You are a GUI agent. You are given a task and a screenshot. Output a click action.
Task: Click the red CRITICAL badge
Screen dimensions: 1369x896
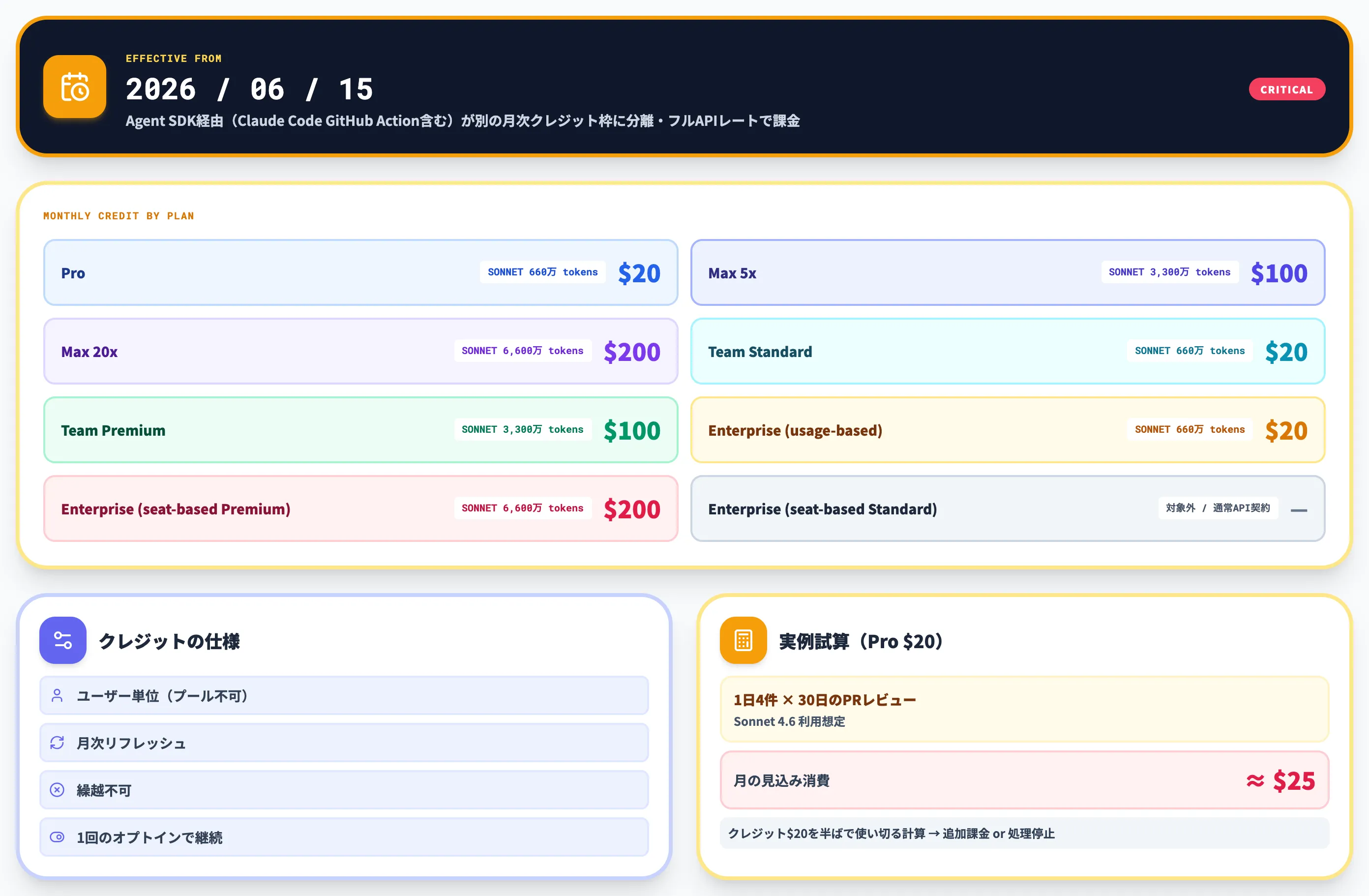[1287, 89]
